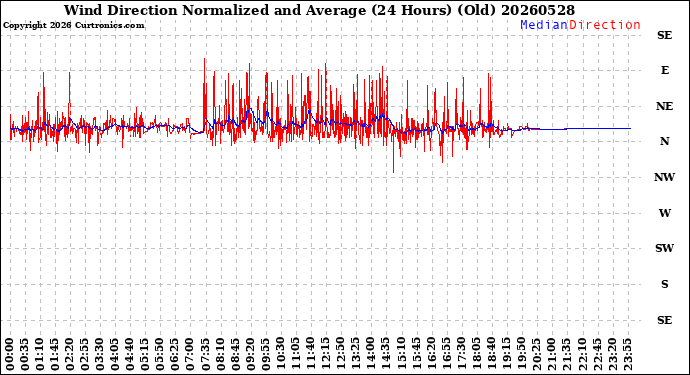This screenshot has width=690, height=375.
Task: Click the 12:15 time label
Action: 325,354
